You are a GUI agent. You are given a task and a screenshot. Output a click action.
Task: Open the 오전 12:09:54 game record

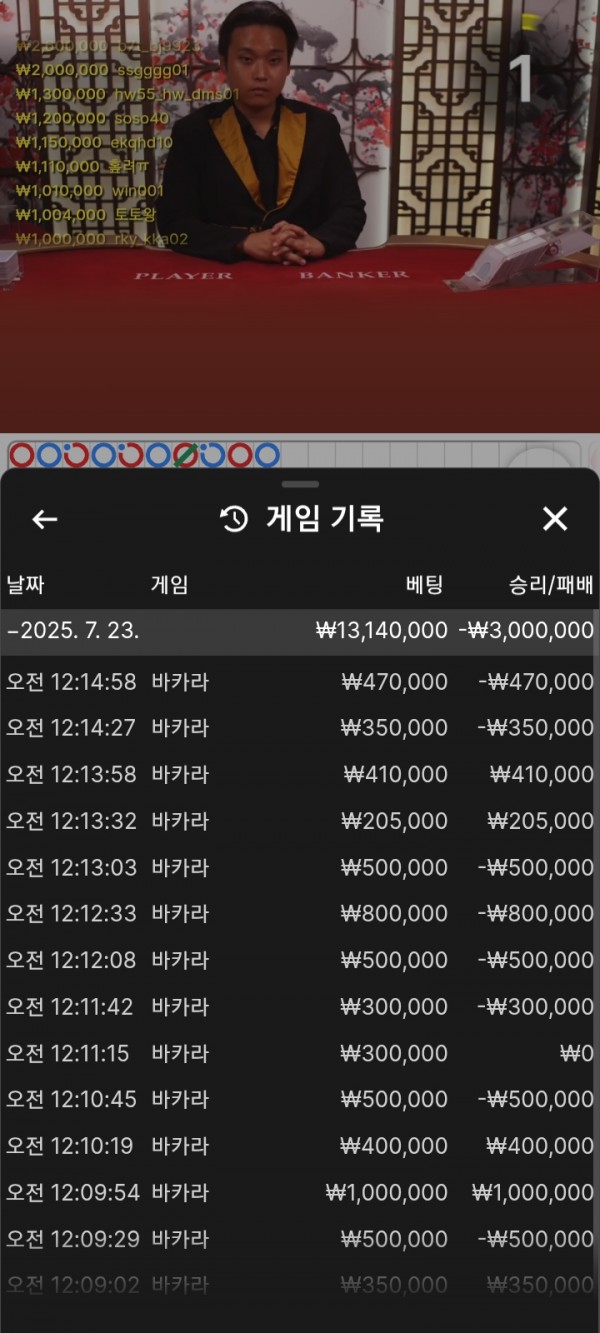click(x=300, y=1192)
